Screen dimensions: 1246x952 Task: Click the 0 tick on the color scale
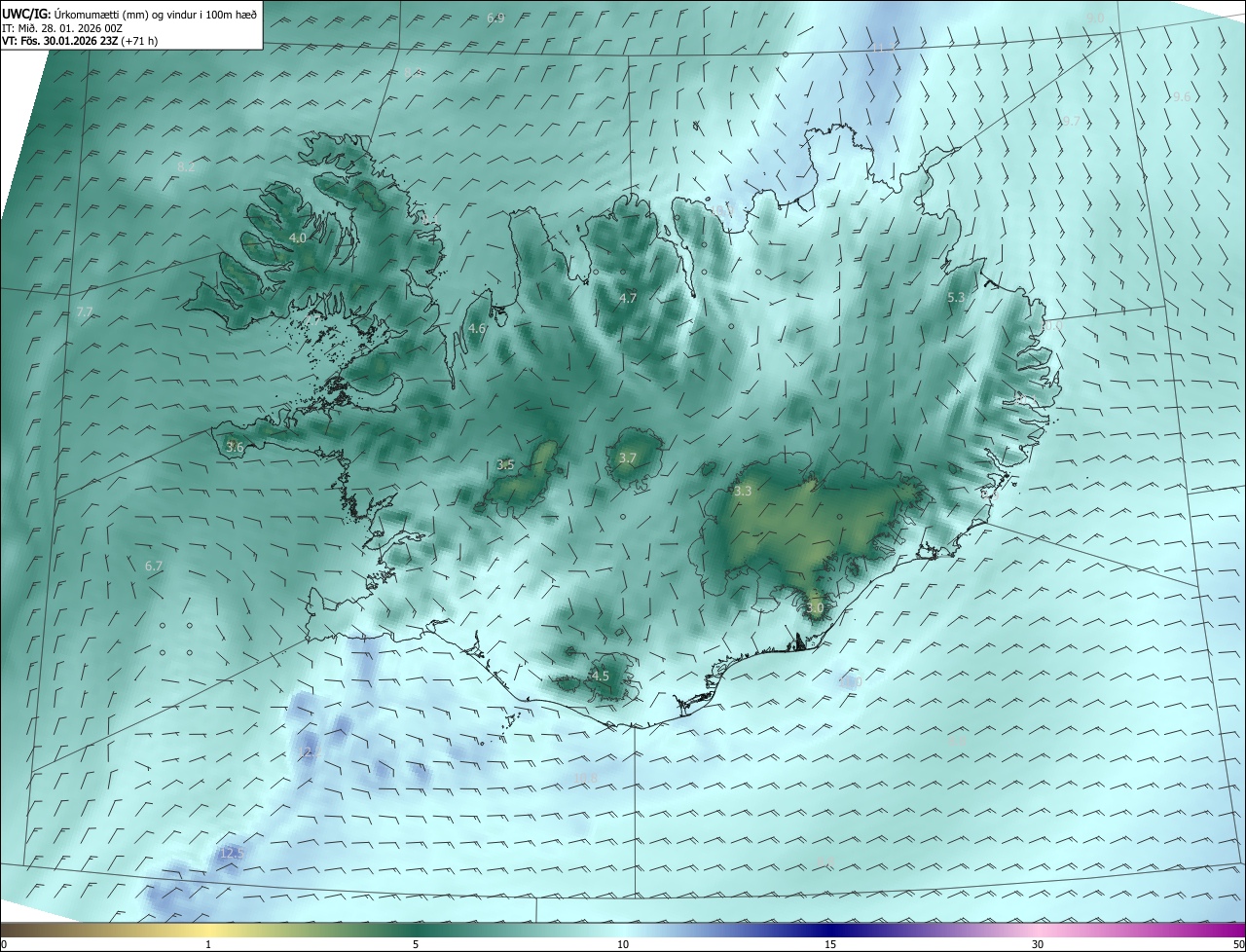pos(4,944)
